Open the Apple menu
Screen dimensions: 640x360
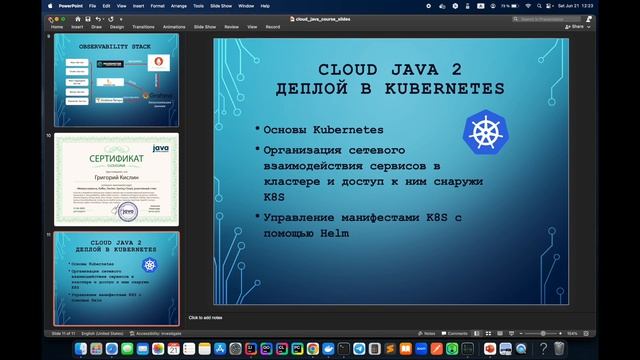(50, 6)
